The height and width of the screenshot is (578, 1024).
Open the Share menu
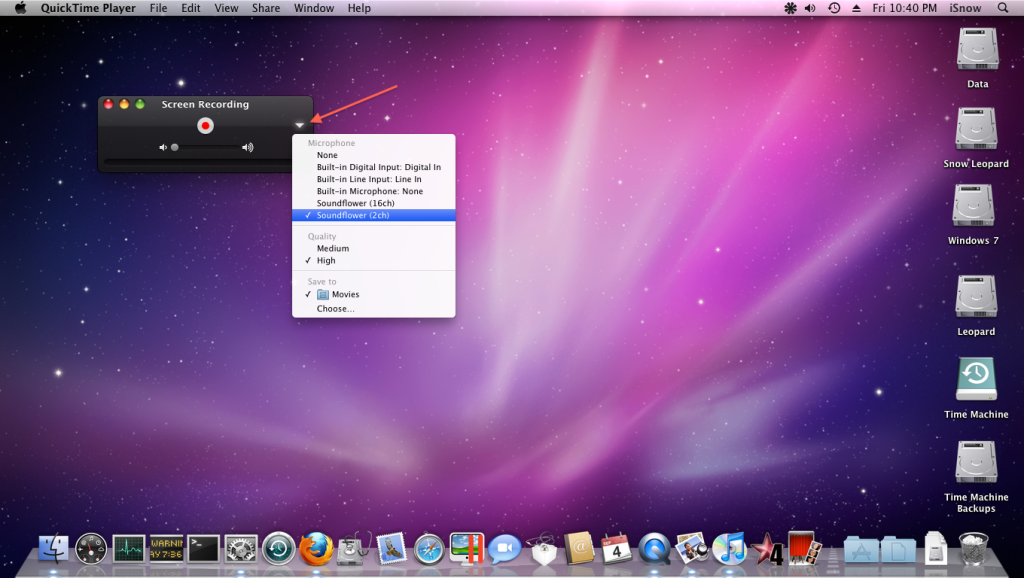[266, 8]
